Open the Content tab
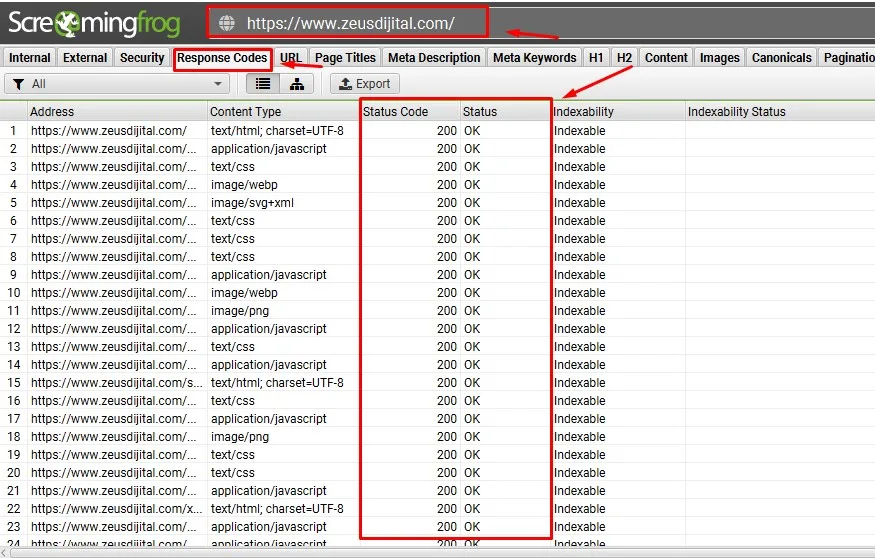875x558 pixels. [666, 57]
